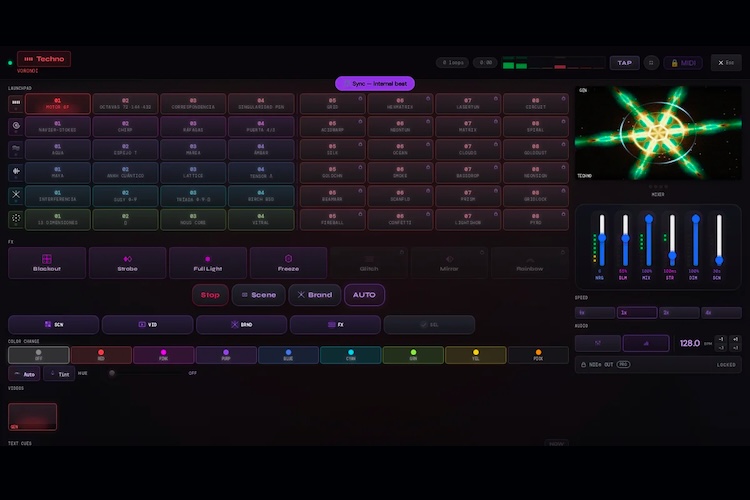750x500 pixels.
Task: Click the sync icon in the Sync pill
Action: tap(347, 84)
